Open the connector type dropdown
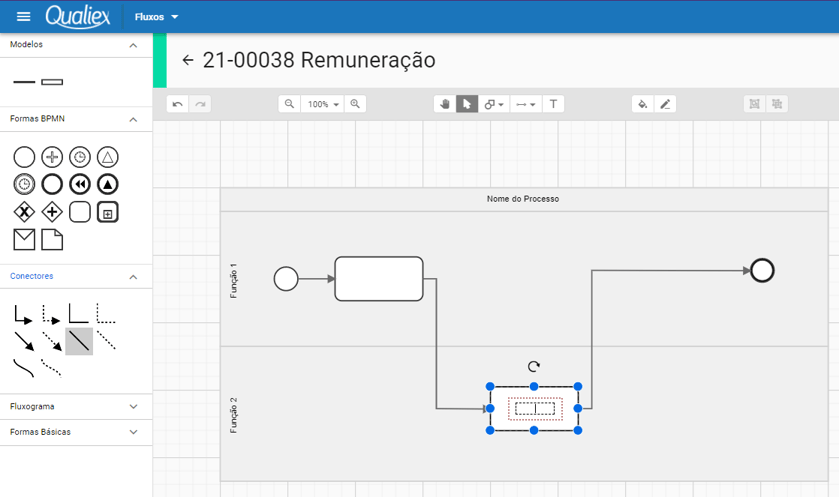839x497 pixels. (526, 104)
